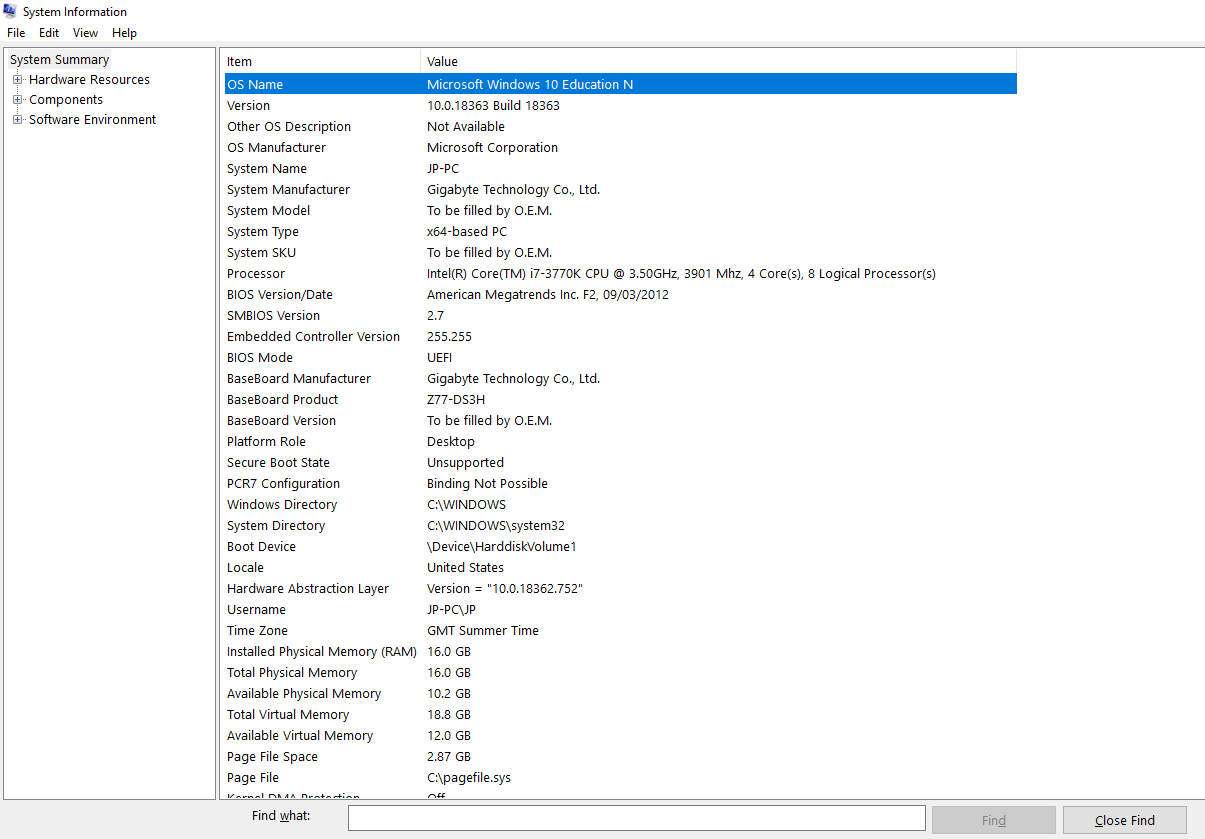The width and height of the screenshot is (1205, 839).
Task: Click the Page File Space row
Action: pos(620,757)
